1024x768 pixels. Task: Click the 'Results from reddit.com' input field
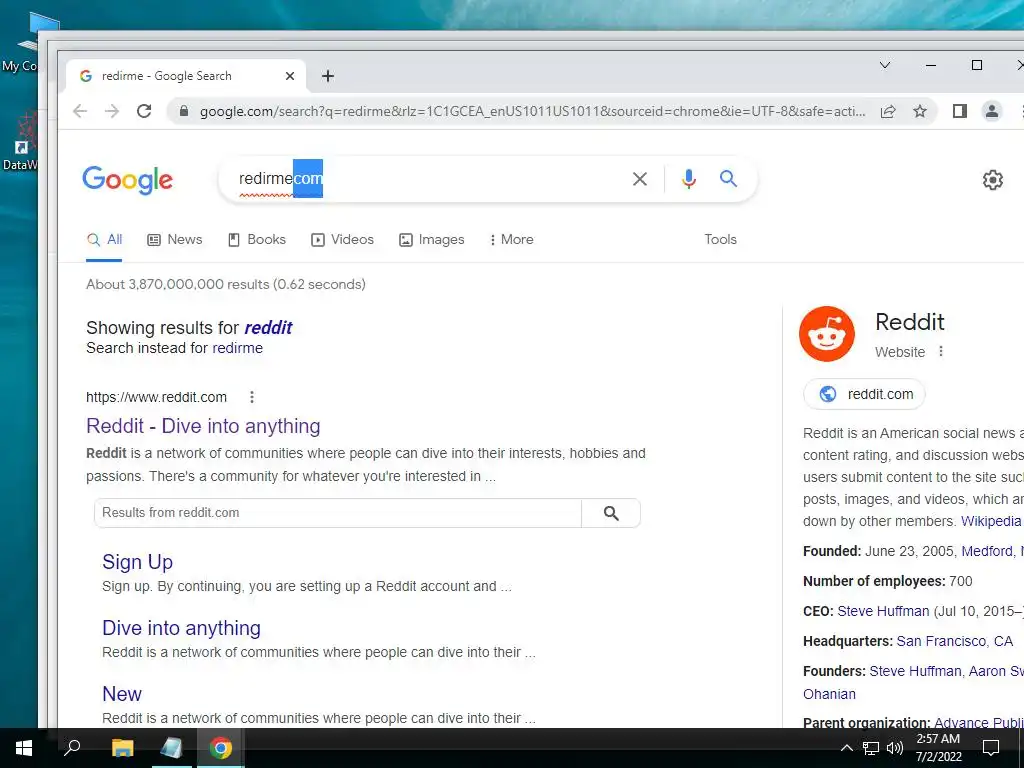point(338,513)
